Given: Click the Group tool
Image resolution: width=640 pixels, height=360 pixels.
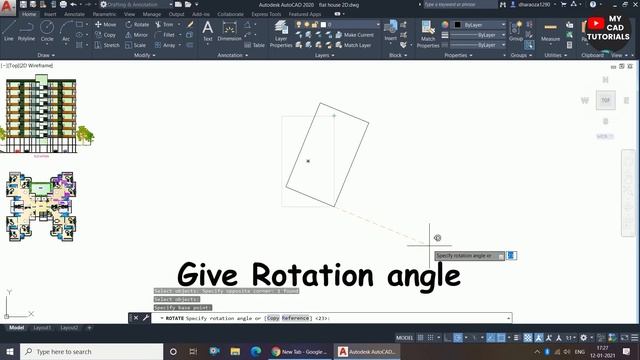Looking at the screenshot, I should point(516,31).
